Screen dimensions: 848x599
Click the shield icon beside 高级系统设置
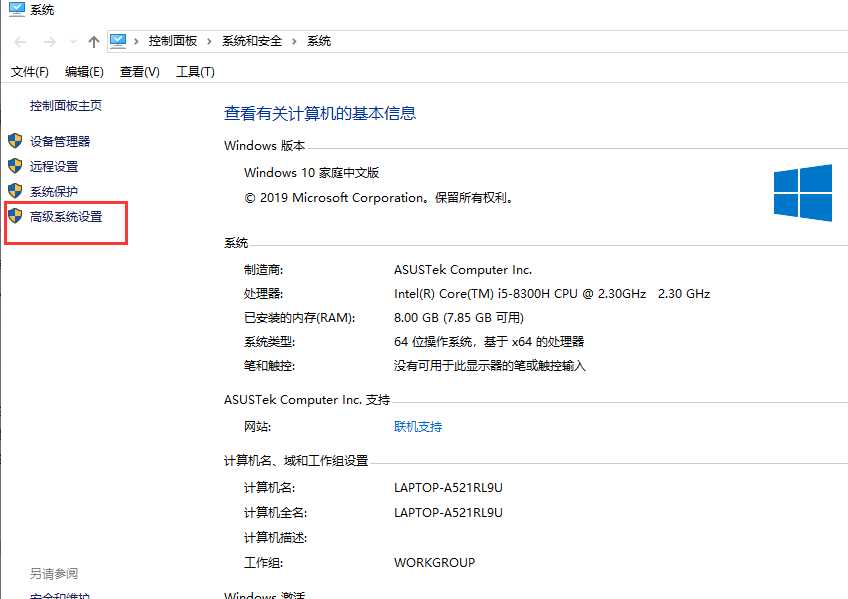[x=15, y=216]
